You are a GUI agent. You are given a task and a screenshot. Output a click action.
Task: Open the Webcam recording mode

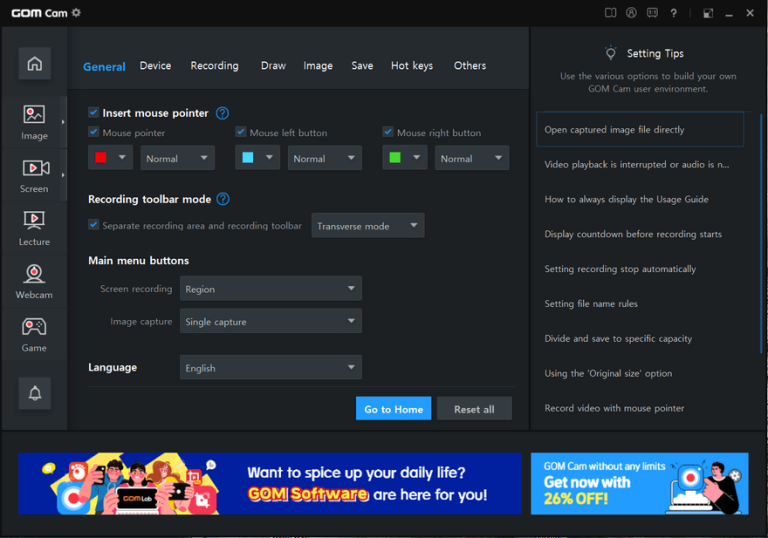(34, 281)
